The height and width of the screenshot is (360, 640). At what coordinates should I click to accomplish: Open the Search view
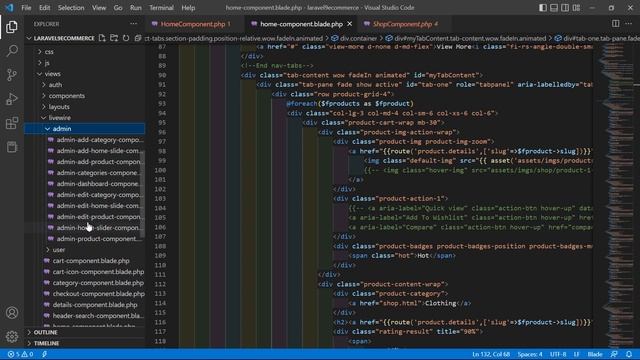click(12, 51)
